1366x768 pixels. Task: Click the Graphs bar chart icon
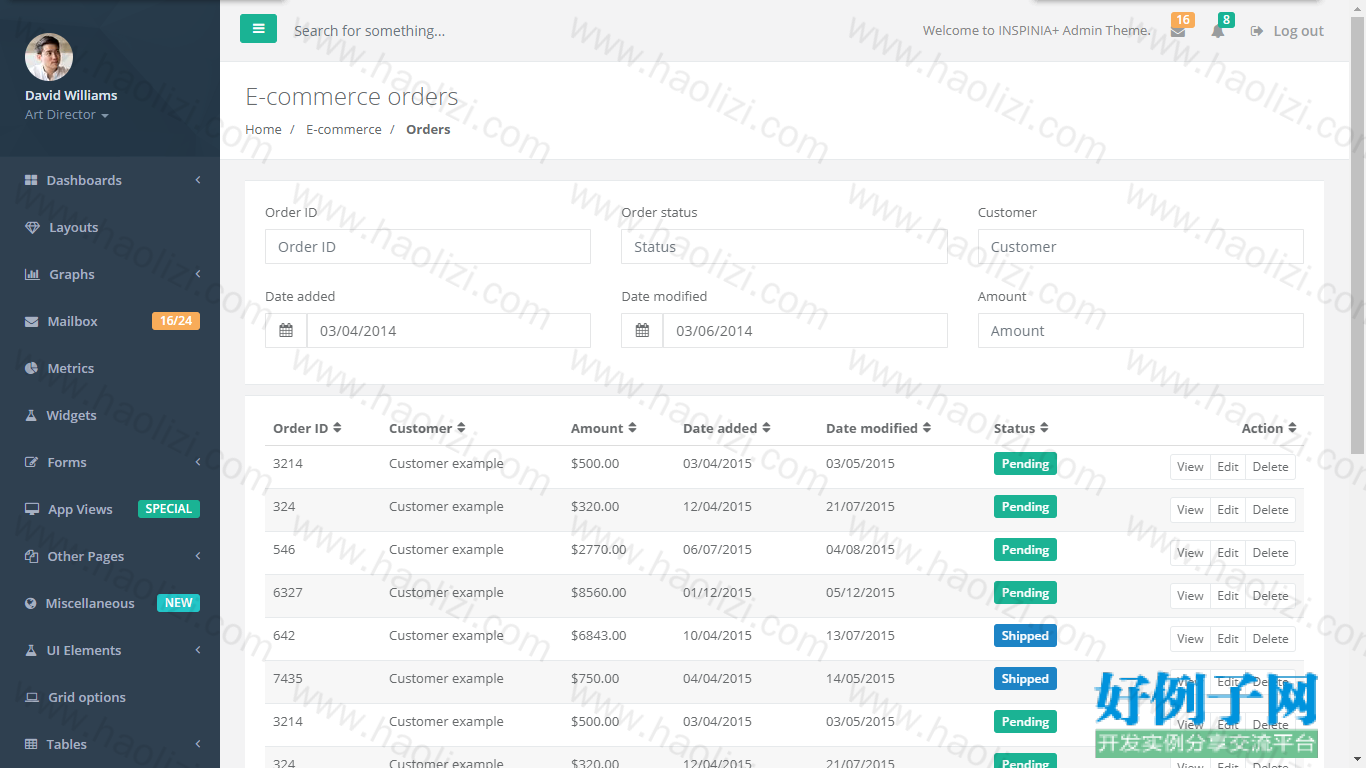click(32, 274)
